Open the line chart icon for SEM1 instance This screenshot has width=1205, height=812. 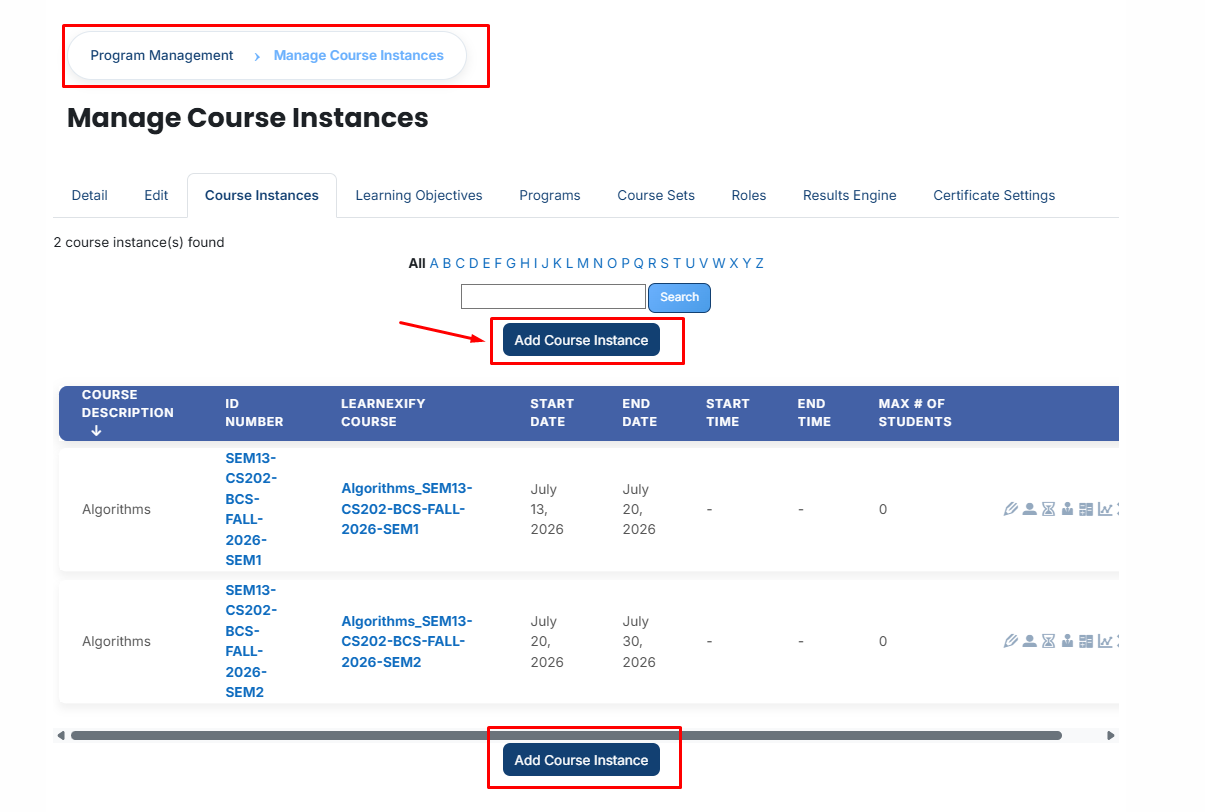(x=1105, y=509)
